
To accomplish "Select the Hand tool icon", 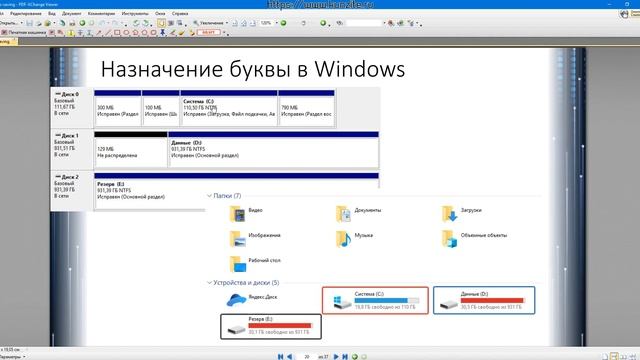I will coord(162,23).
